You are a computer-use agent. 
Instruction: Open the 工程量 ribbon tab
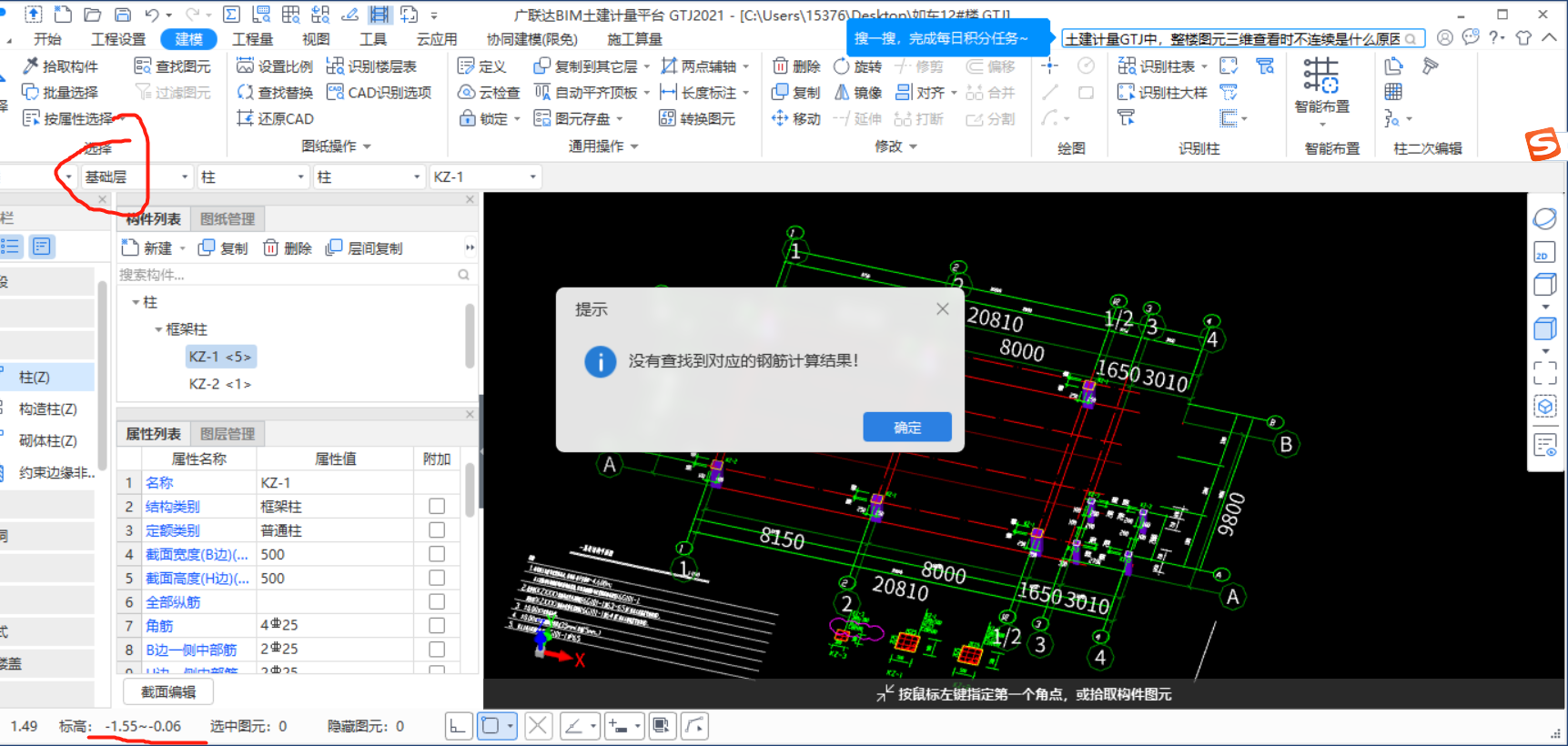(252, 39)
